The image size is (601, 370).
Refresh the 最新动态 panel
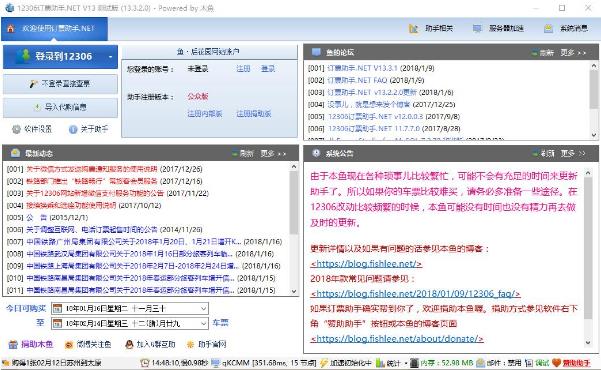[243, 153]
